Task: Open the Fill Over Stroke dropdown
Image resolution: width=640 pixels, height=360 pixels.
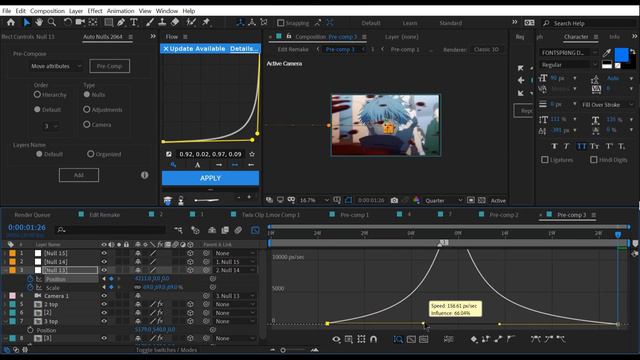Action: (x=608, y=104)
